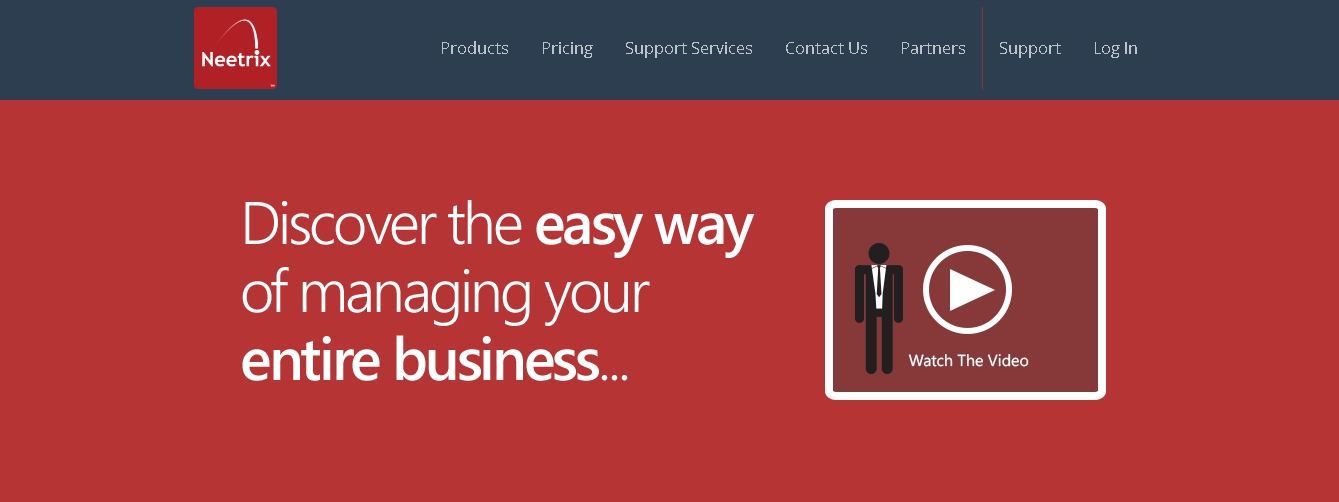Select Contact Us in the navigation bar
Image resolution: width=1339 pixels, height=502 pixels.
(x=826, y=48)
